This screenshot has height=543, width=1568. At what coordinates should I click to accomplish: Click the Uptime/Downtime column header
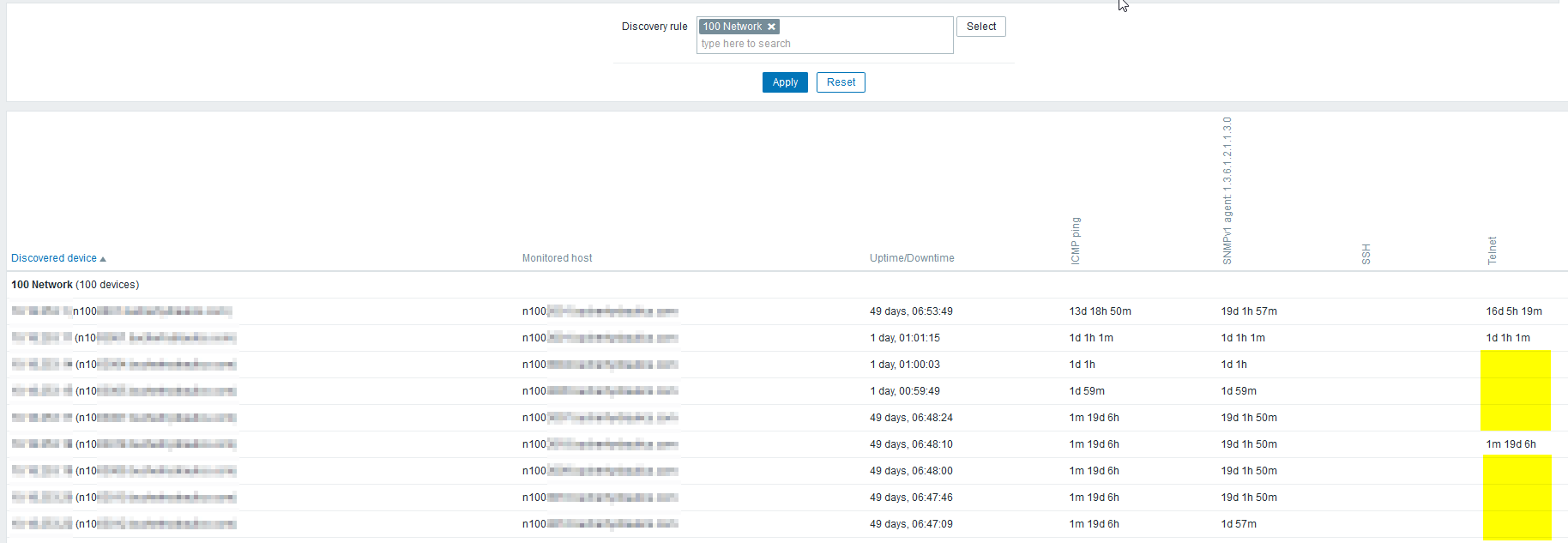(x=912, y=258)
